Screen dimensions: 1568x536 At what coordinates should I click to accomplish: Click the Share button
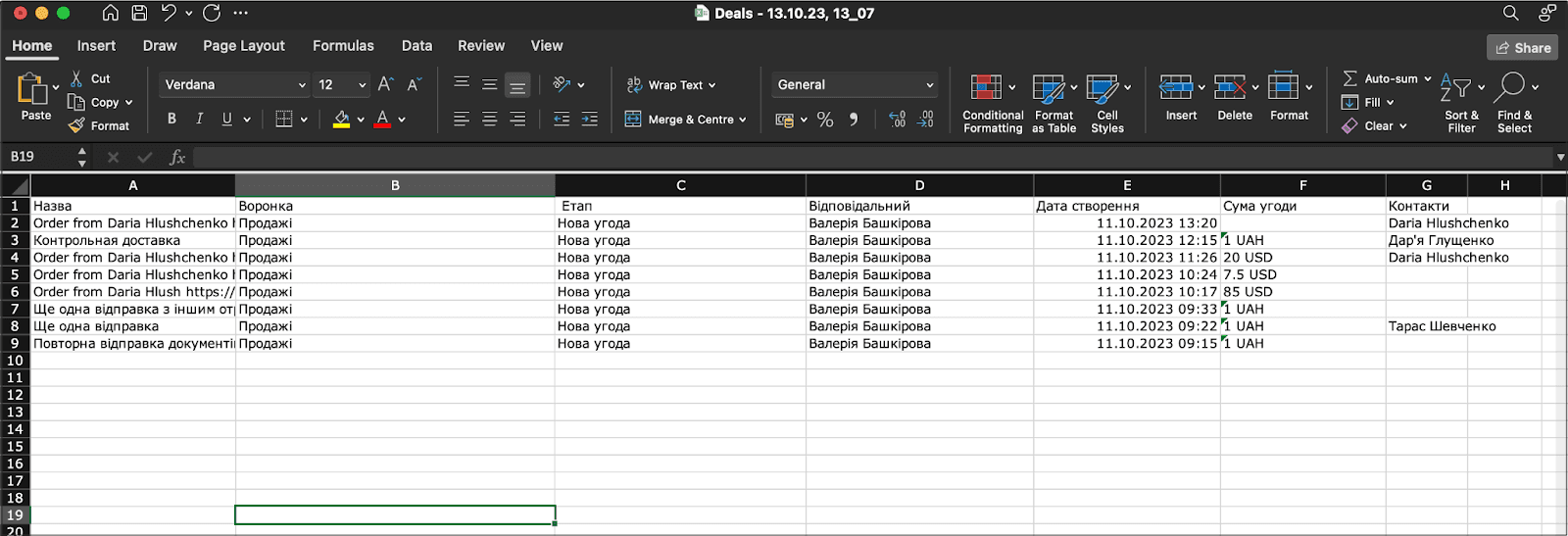[x=1522, y=47]
